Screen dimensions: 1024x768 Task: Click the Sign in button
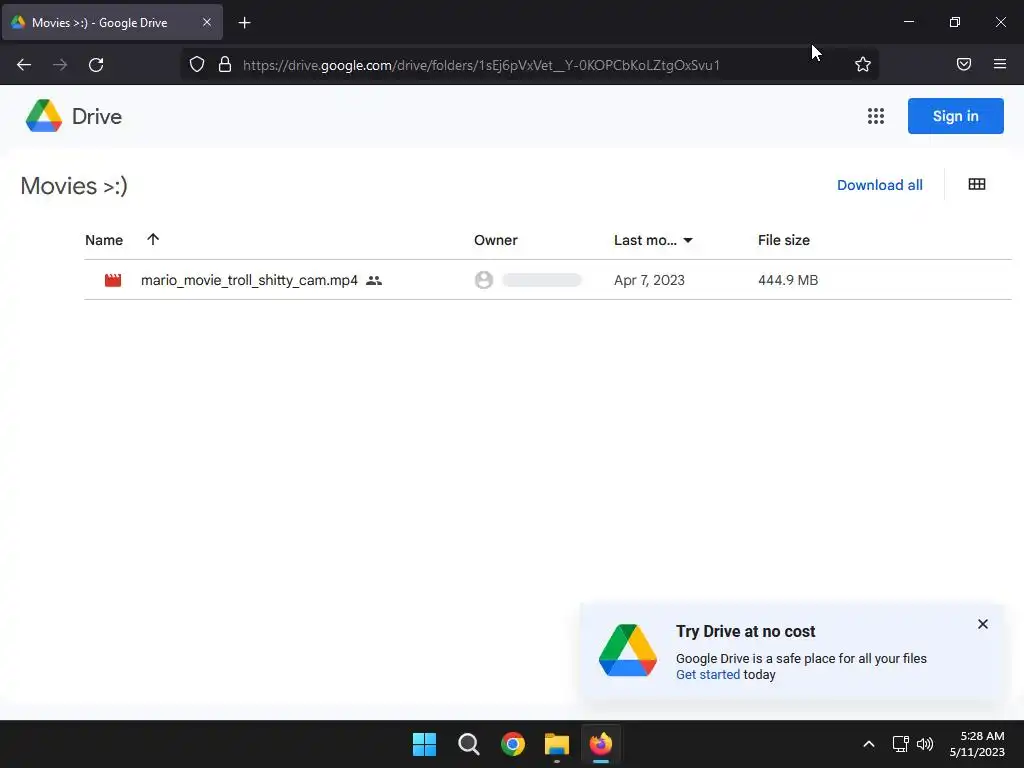pyautogui.click(x=955, y=116)
